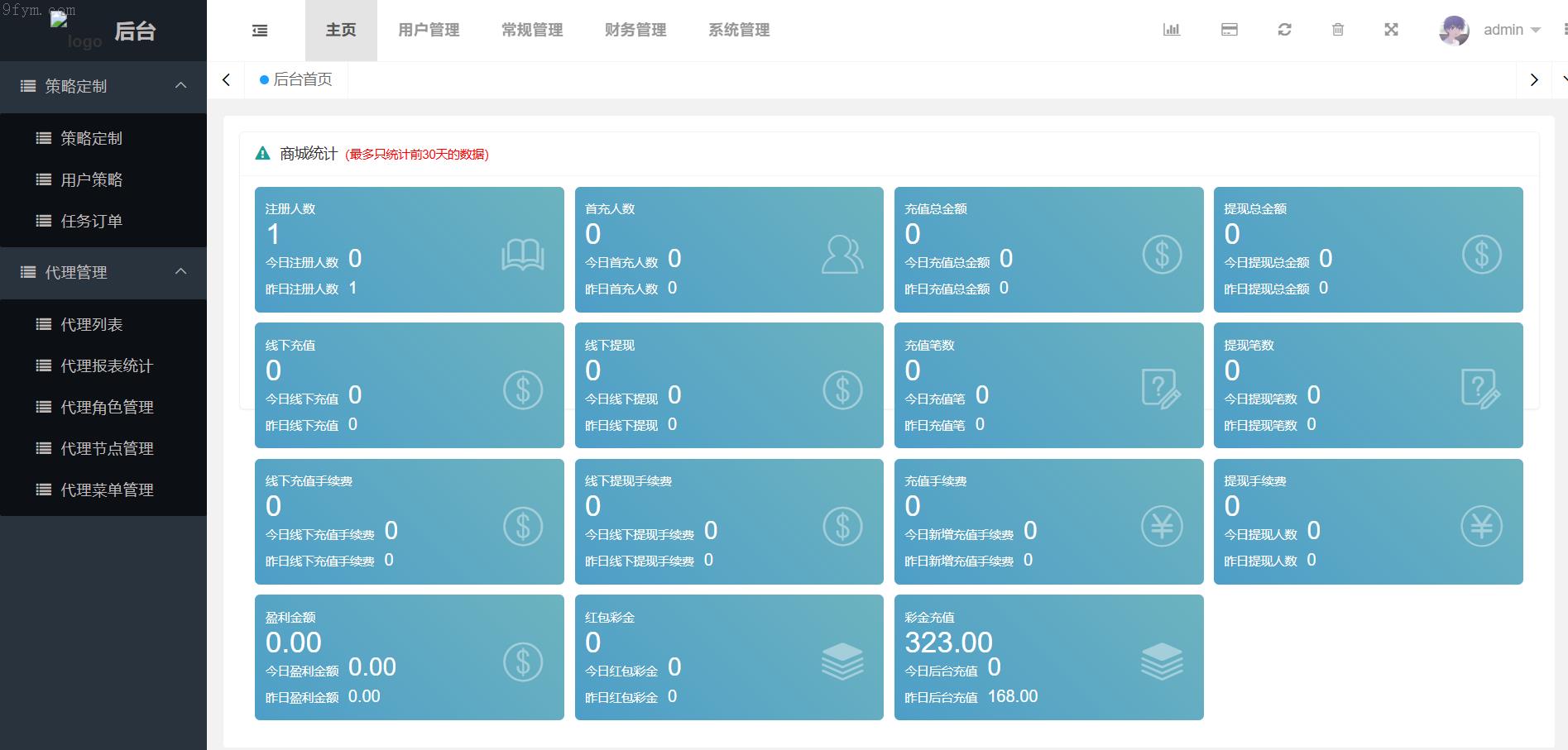This screenshot has width=1568, height=750.
Task: Refresh the page using the refresh icon
Action: point(1284,30)
